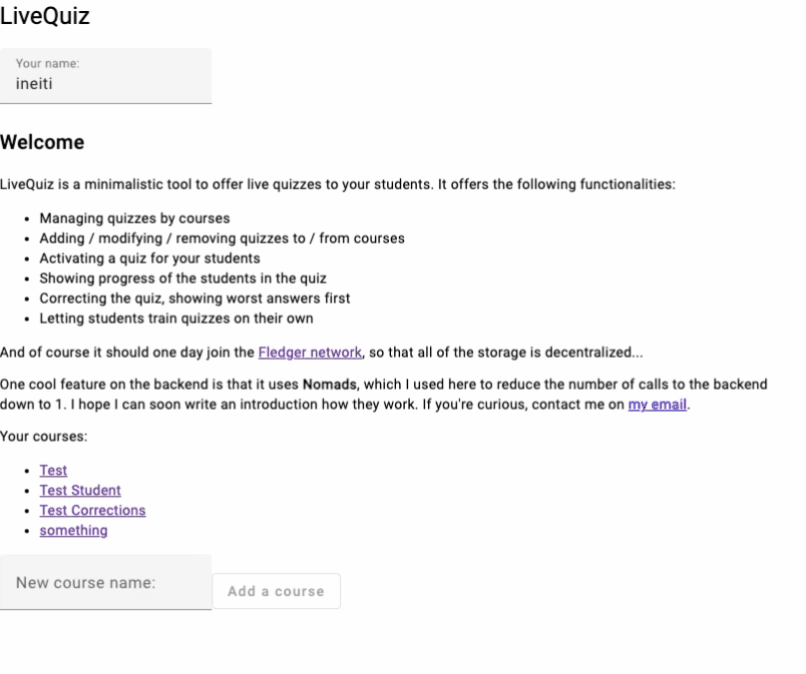
Task: Open the Test Corrections course
Action: 92,510
